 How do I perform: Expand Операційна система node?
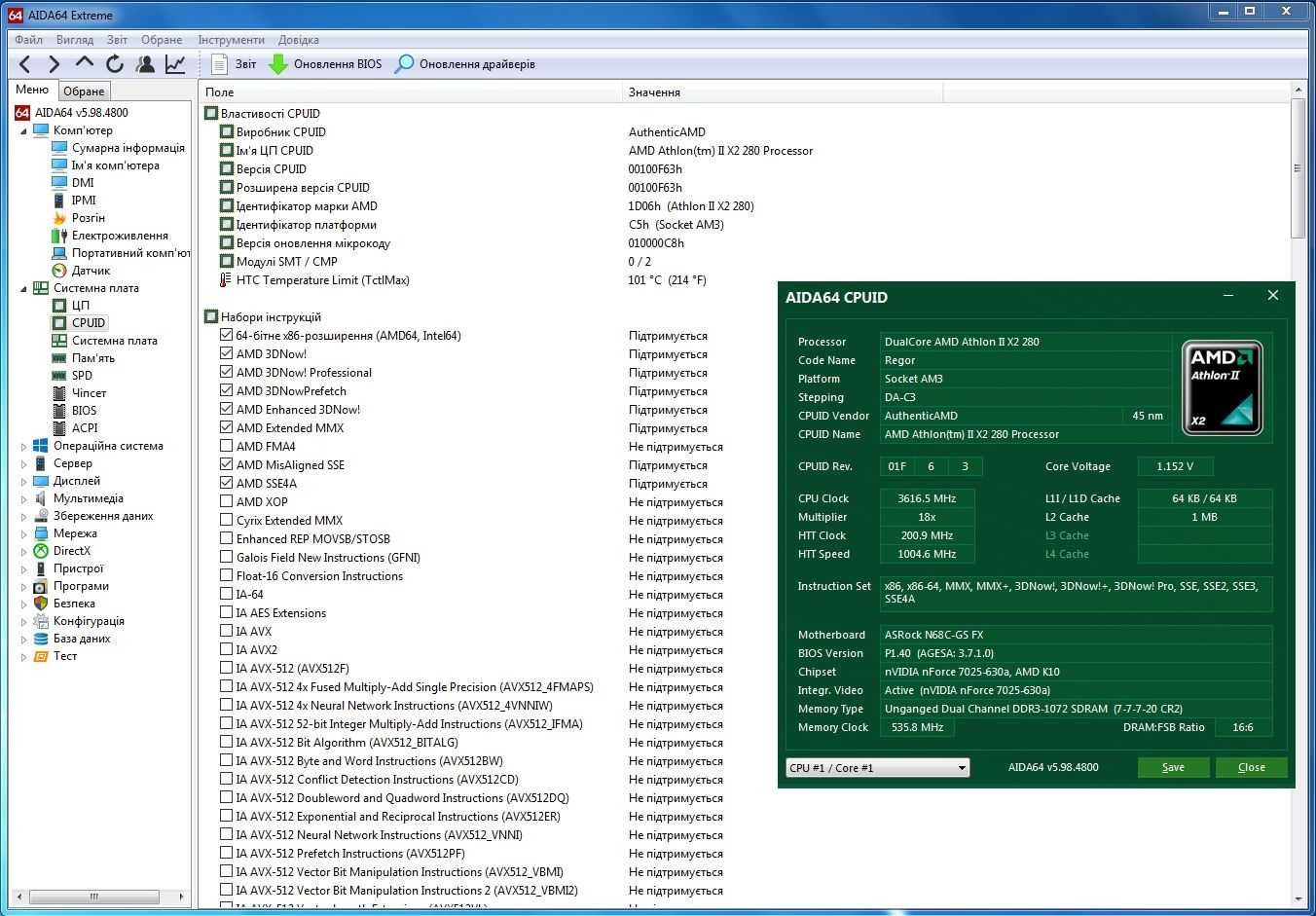[x=24, y=446]
